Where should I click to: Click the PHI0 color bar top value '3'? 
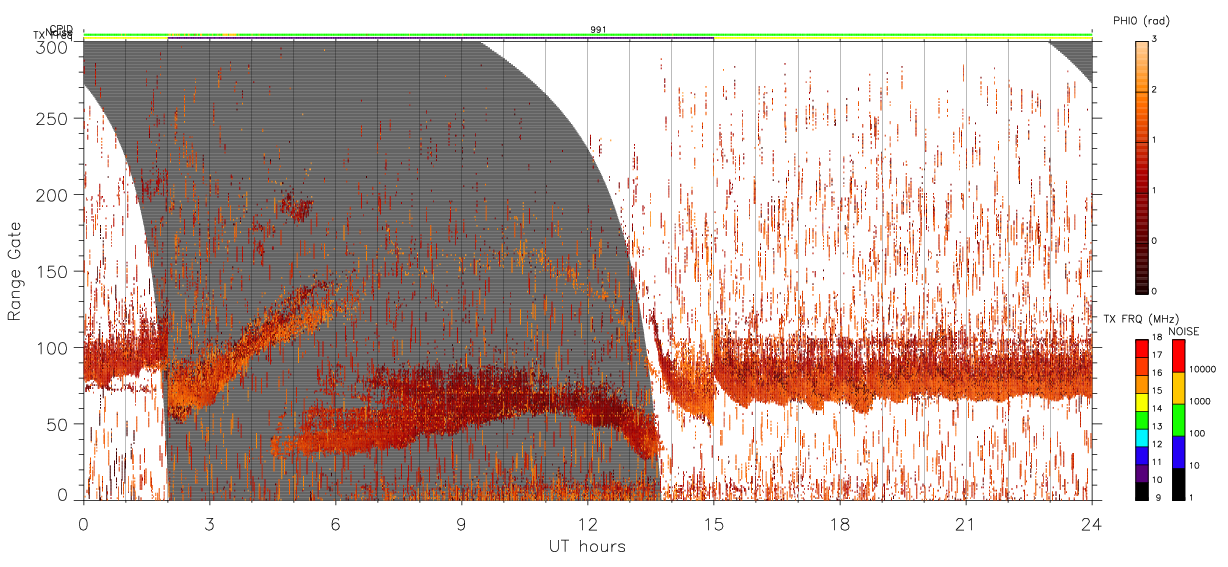coord(1156,40)
